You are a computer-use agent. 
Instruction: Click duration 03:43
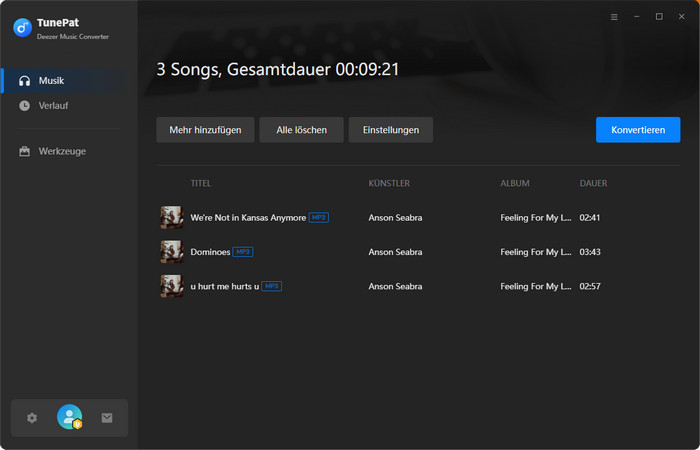[590, 252]
